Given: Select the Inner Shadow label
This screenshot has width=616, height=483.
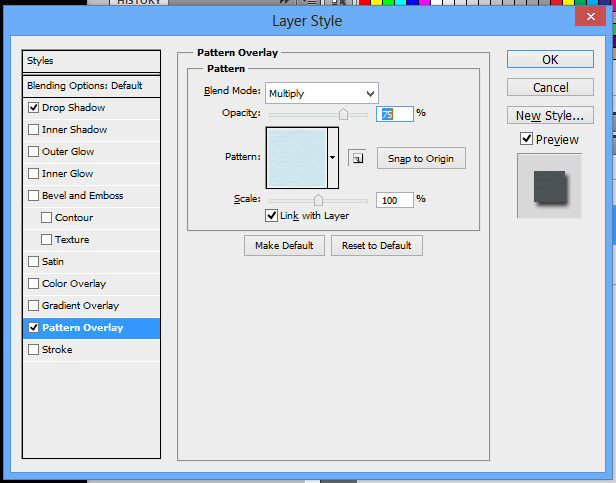Looking at the screenshot, I should point(74,130).
